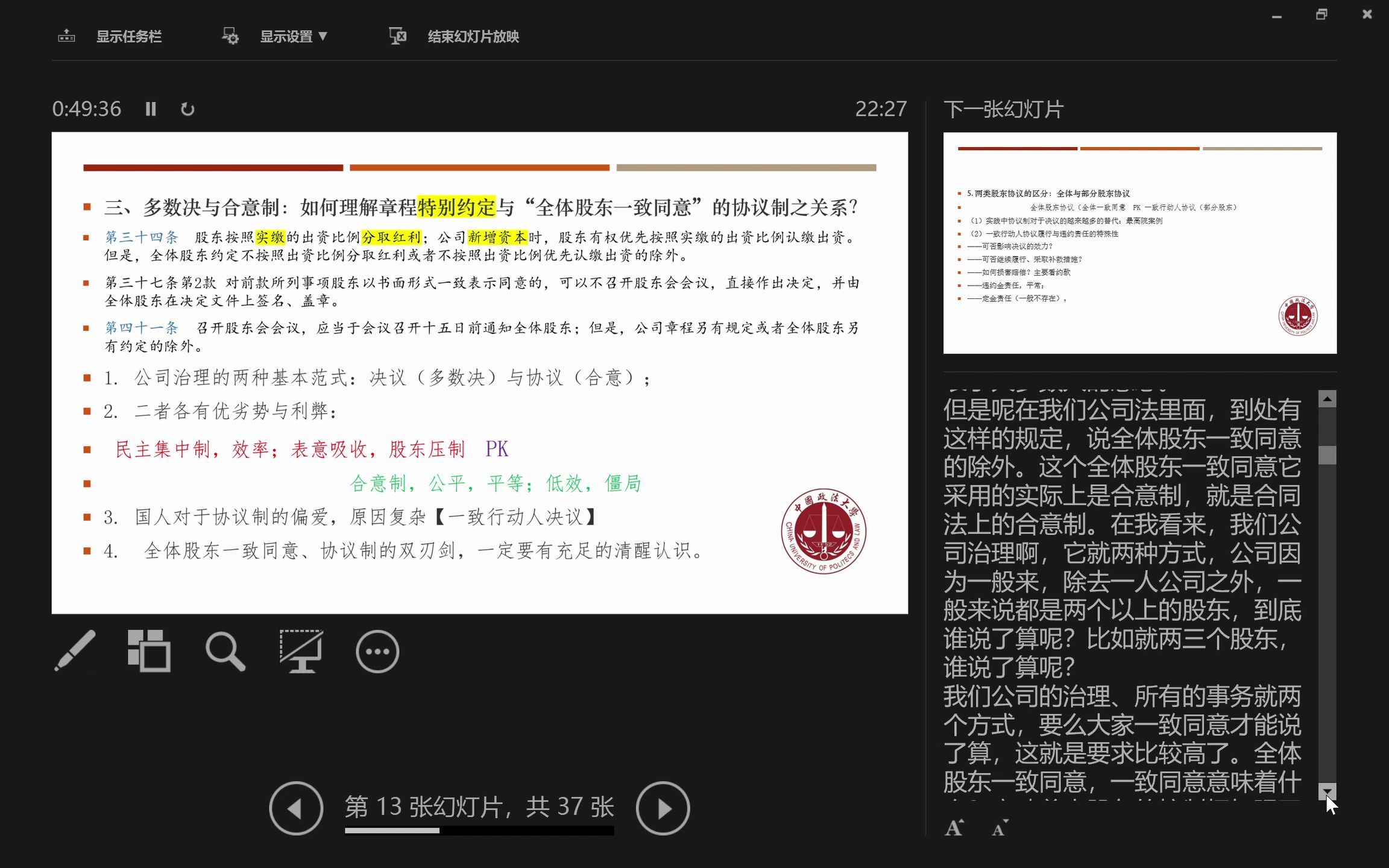Click the Show Taskbar icon
Screen dimensions: 1389x868
pos(66,37)
